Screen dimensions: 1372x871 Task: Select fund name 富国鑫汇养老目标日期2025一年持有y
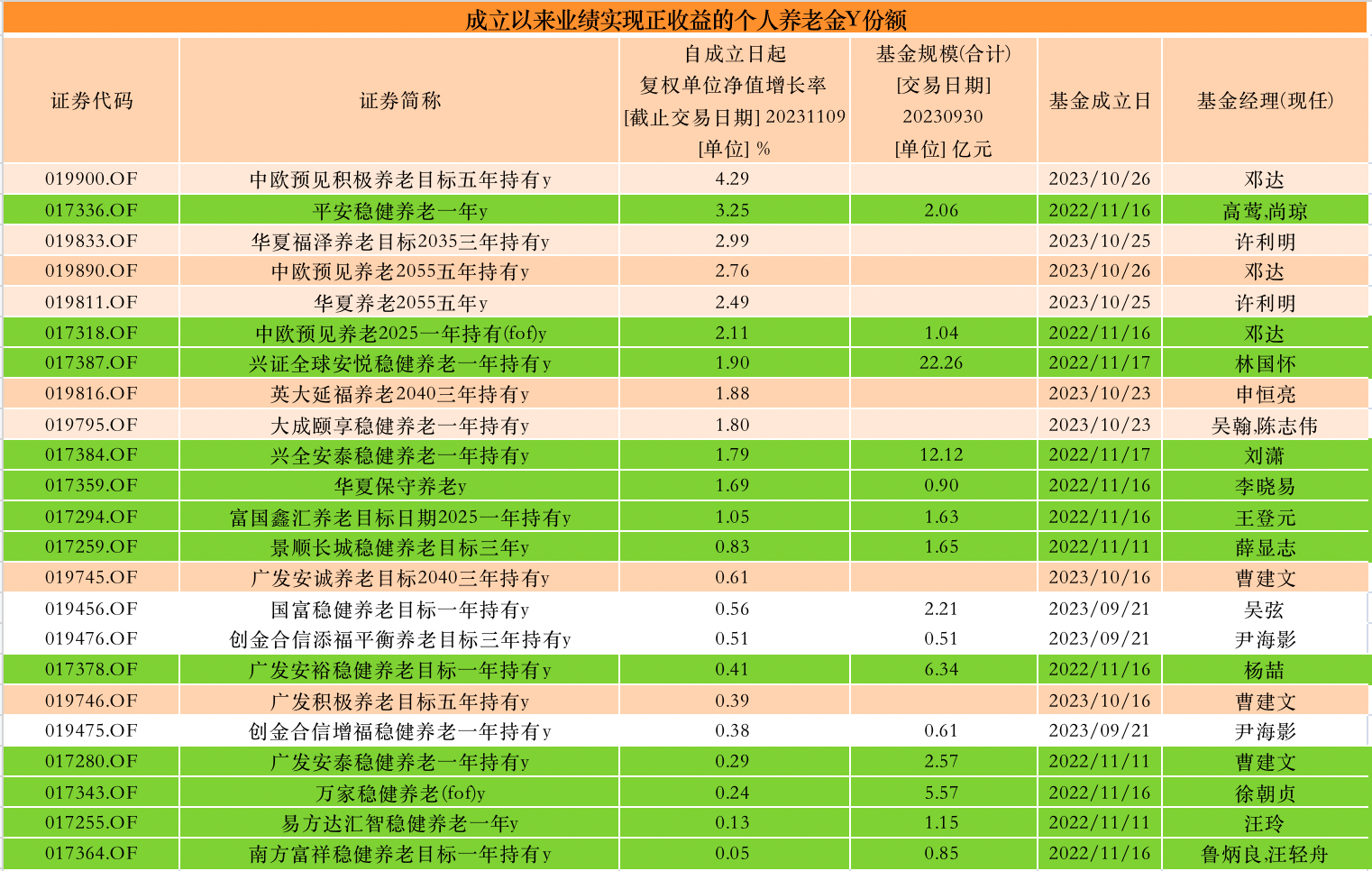(400, 518)
